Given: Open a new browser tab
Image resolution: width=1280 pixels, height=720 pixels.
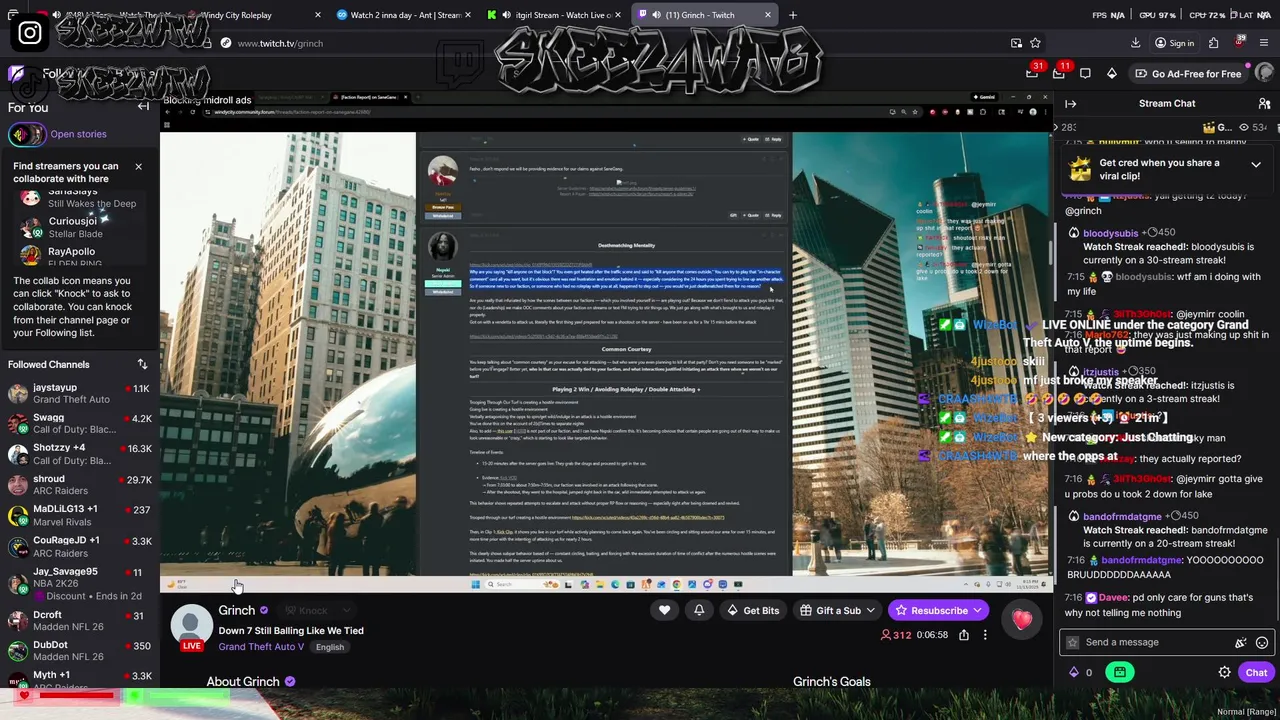Looking at the screenshot, I should pyautogui.click(x=793, y=15).
